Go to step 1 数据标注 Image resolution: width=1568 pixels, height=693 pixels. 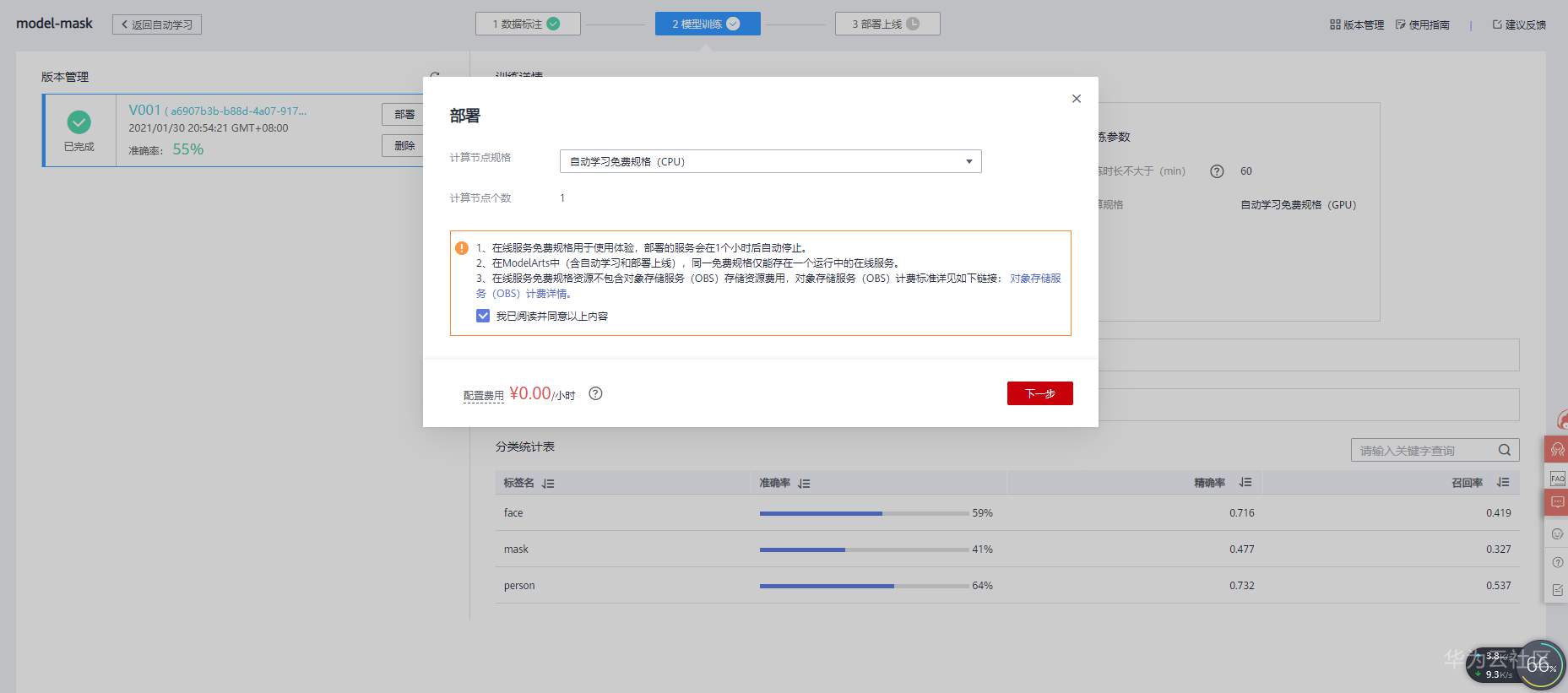pos(528,24)
